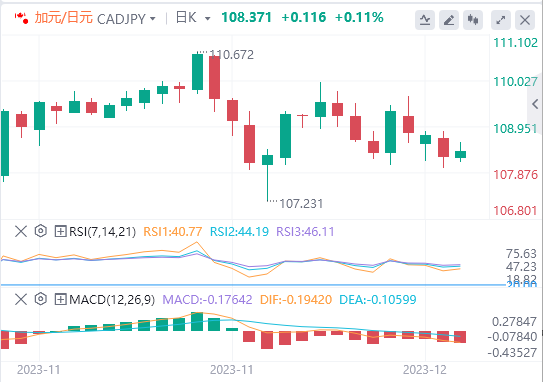Open RSI indicator settings gear
This screenshot has height=382, width=543.
(41, 231)
